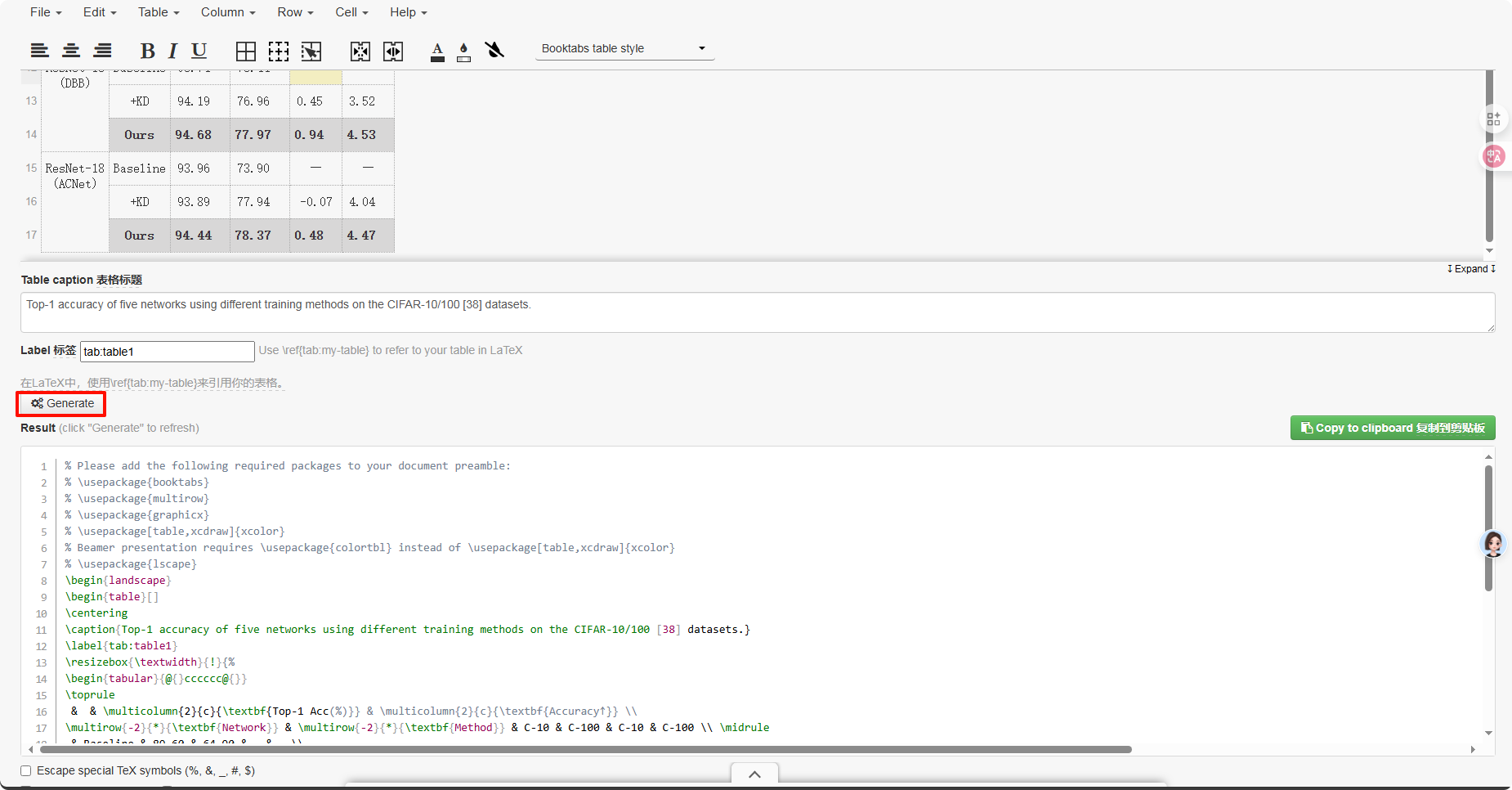Split cells icon
Screen dimensions: 1512x790
tap(393, 52)
